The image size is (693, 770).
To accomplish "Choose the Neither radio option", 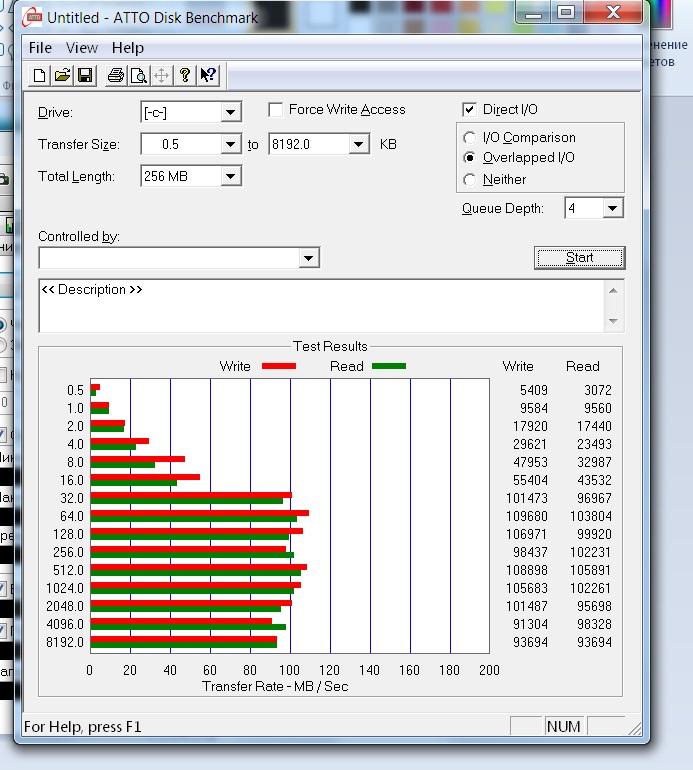I will point(470,180).
